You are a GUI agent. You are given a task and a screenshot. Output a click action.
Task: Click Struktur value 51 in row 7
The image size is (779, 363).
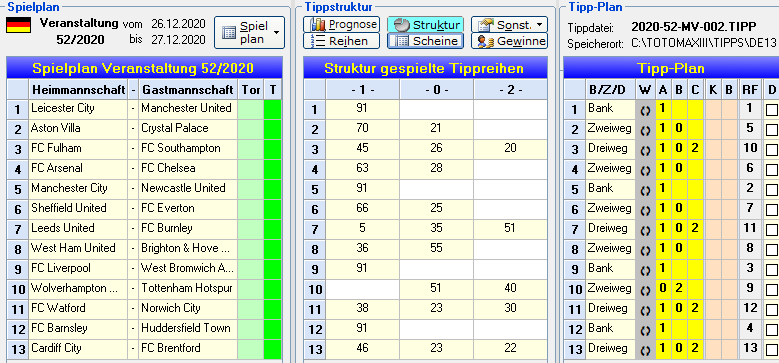(x=510, y=228)
